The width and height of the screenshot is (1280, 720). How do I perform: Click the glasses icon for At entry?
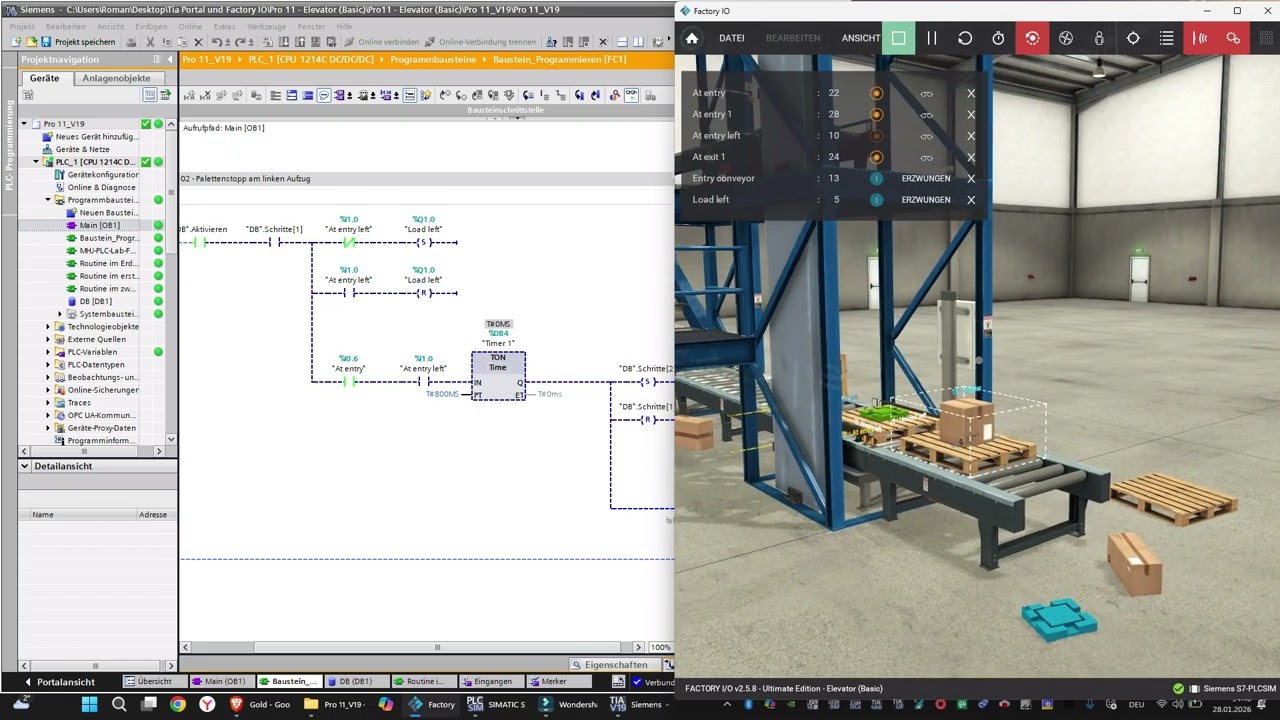tap(927, 94)
